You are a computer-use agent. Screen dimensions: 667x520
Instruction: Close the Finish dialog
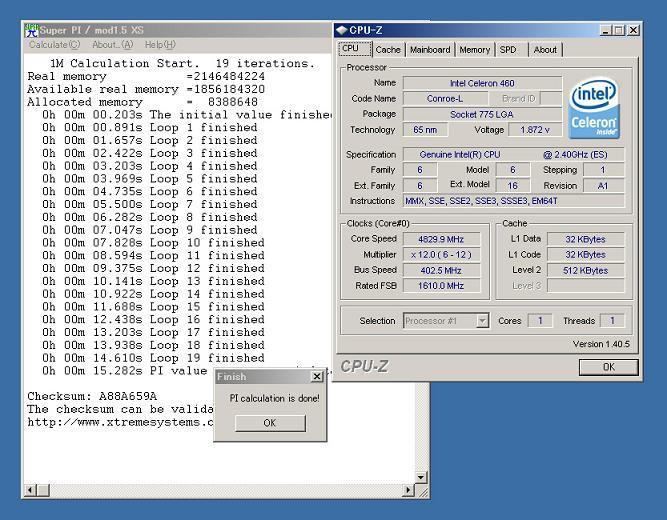(317, 377)
